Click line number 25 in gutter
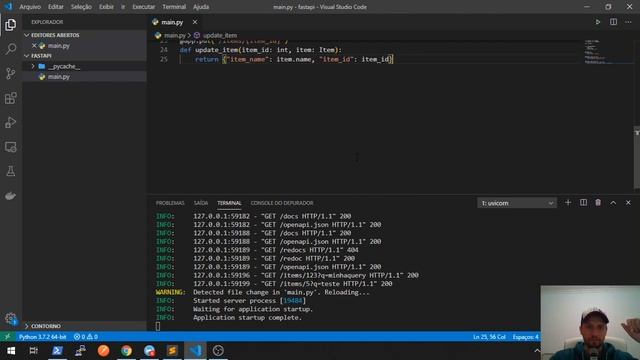Image resolution: width=640 pixels, height=360 pixels. (x=164, y=60)
